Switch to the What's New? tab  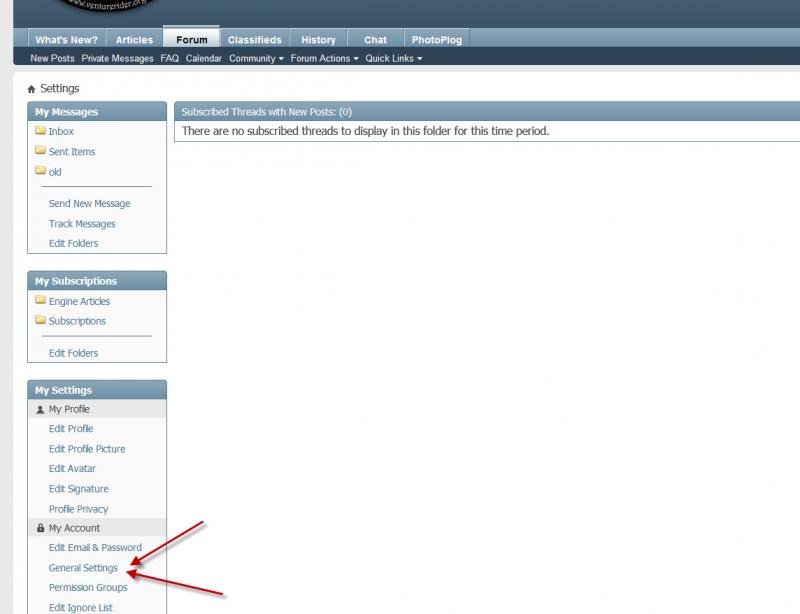[x=66, y=40]
